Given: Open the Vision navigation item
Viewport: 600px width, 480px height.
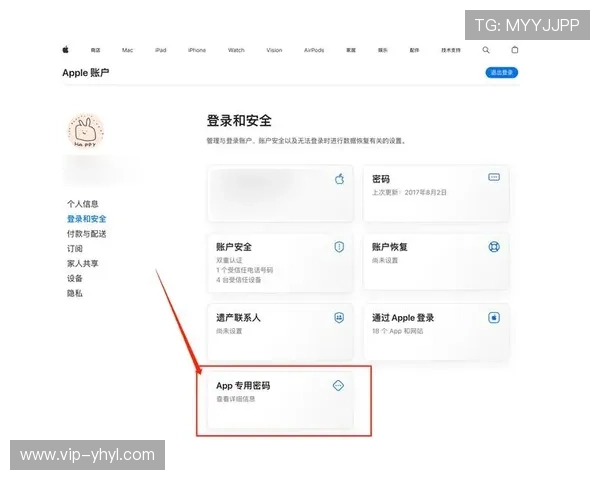Looking at the screenshot, I should (x=274, y=50).
